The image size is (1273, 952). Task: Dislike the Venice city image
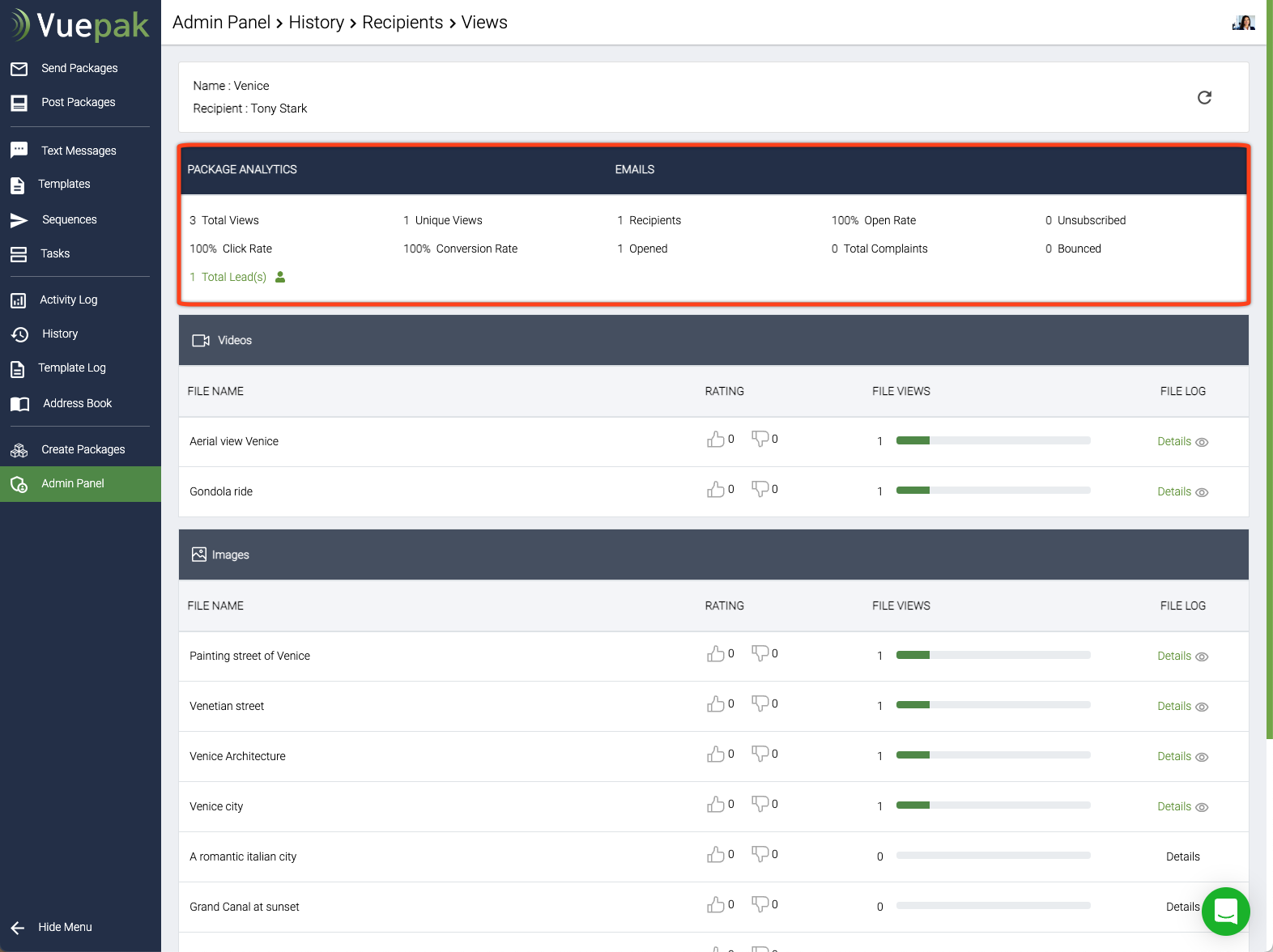[760, 804]
